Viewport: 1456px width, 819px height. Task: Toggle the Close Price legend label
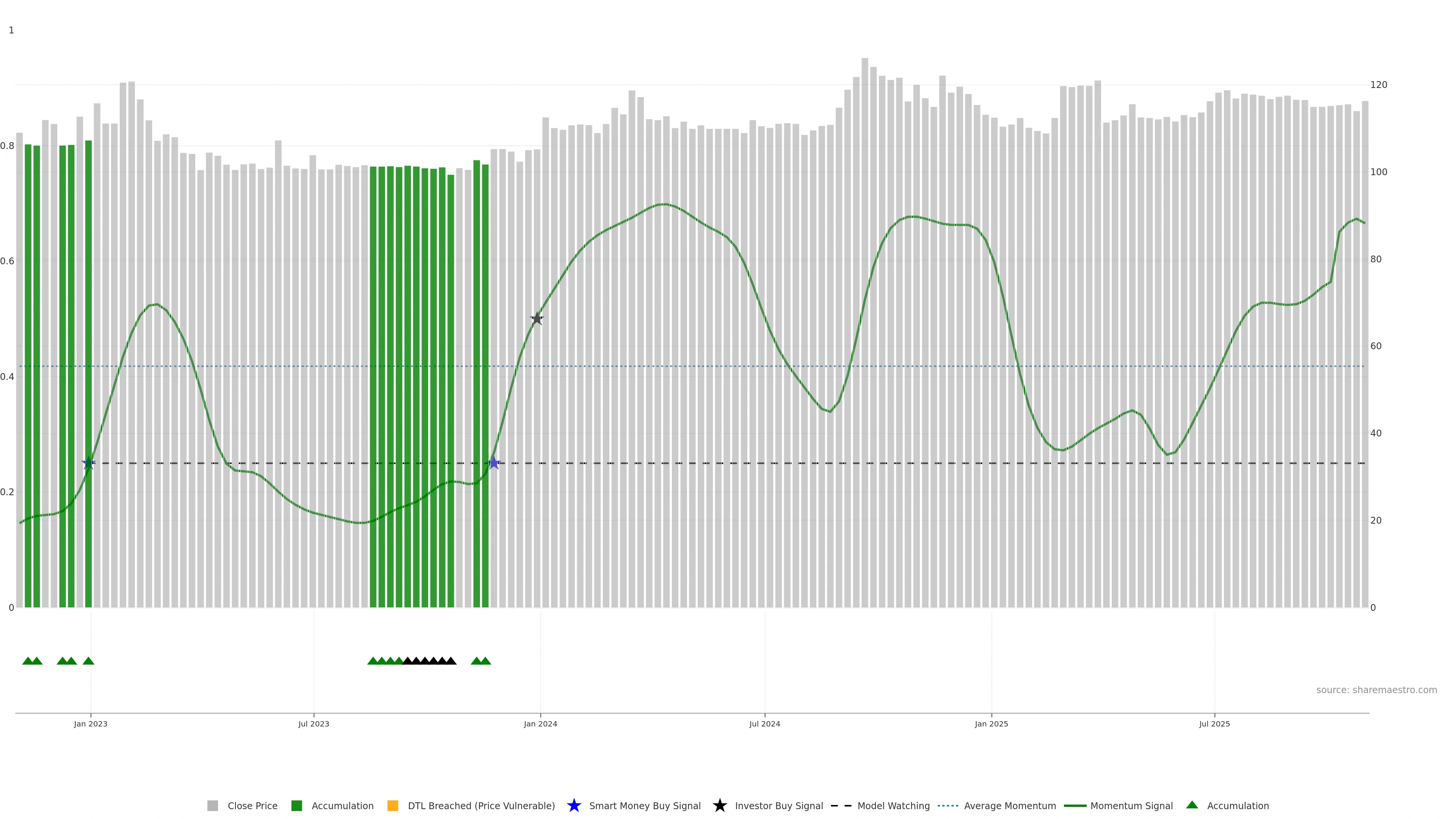pyautogui.click(x=252, y=805)
